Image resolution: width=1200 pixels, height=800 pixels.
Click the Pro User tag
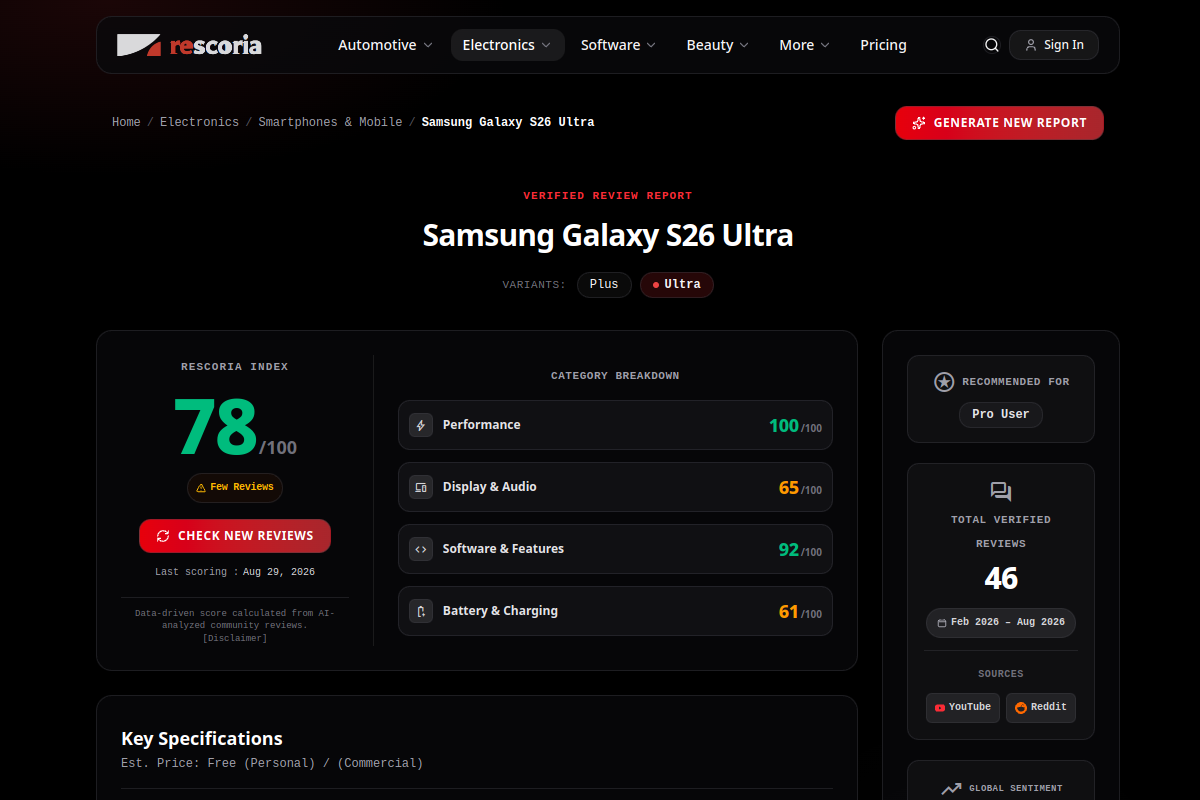(1001, 414)
